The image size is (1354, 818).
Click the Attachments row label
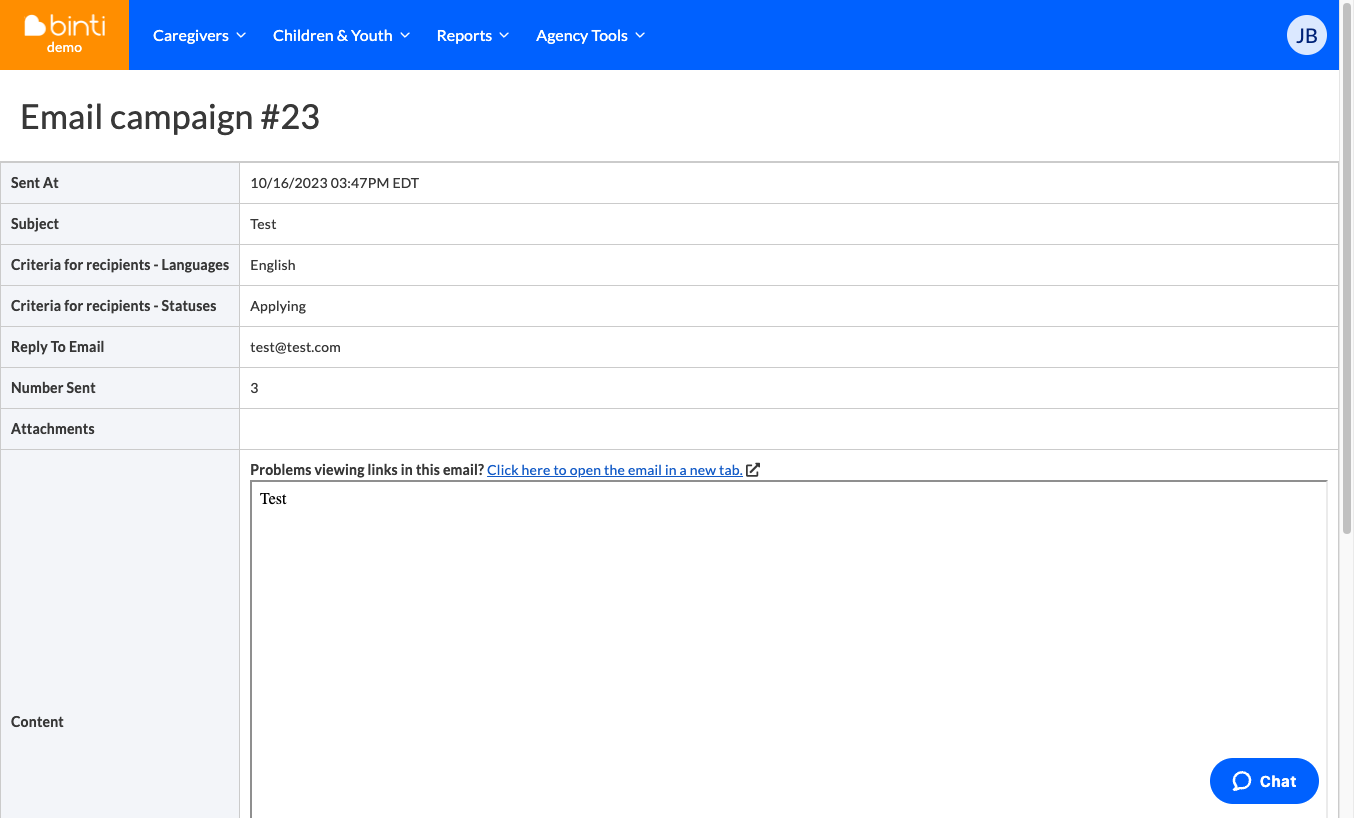(x=53, y=429)
